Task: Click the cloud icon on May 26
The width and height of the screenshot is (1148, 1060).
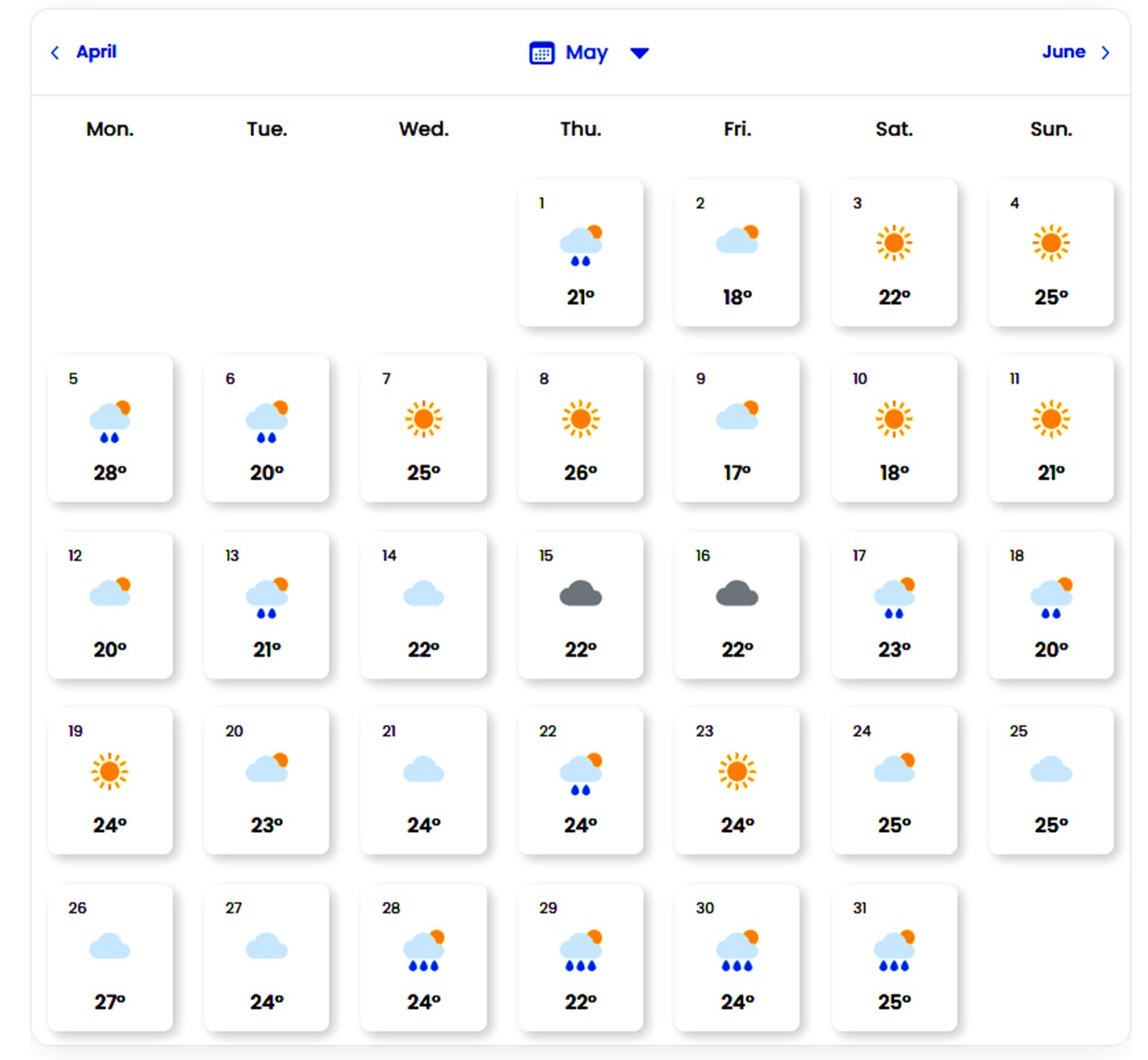Action: click(x=110, y=947)
